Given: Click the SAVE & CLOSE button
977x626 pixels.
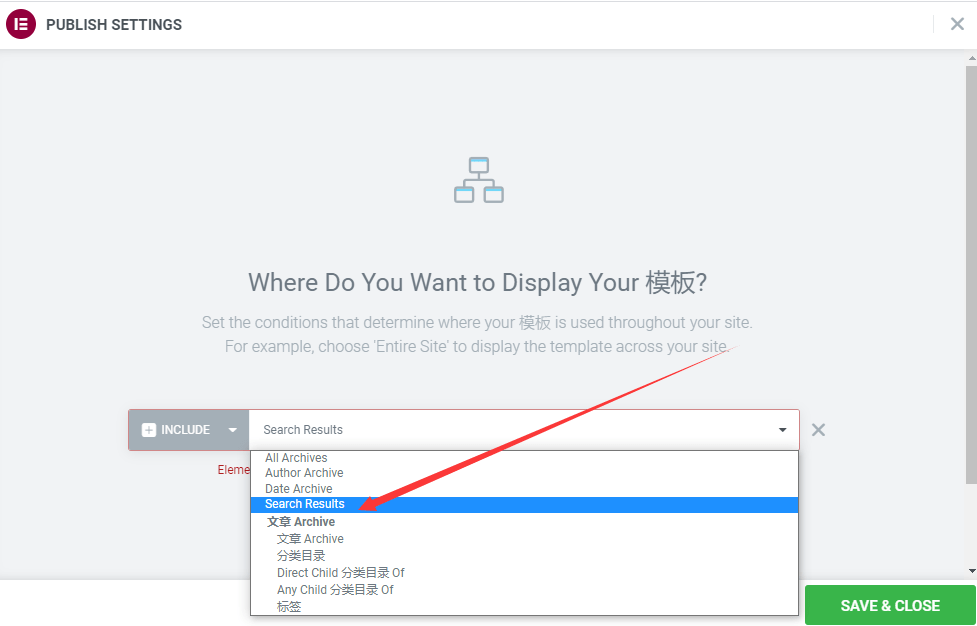Looking at the screenshot, I should click(889, 605).
